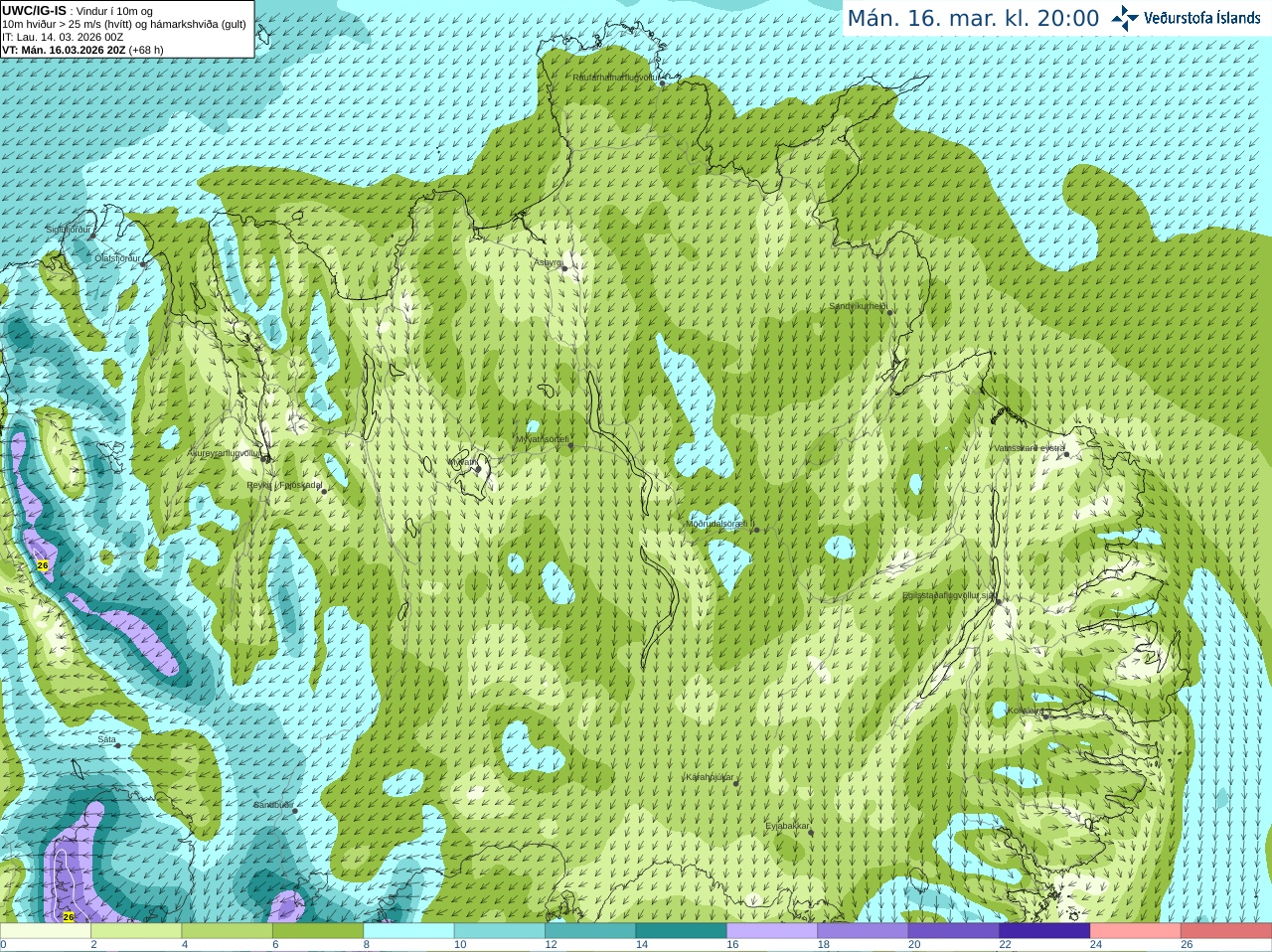1272x952 pixels.
Task: Select the Ásbyrgi station marker dot
Action: pos(564,268)
